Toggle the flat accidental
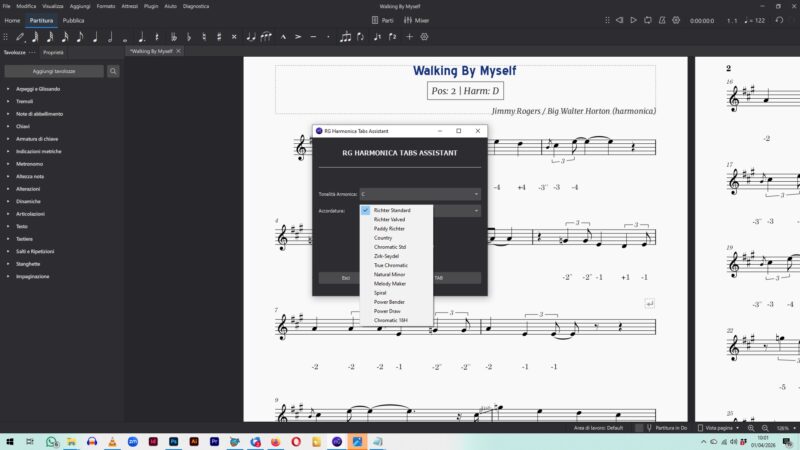800x450 pixels. point(189,37)
